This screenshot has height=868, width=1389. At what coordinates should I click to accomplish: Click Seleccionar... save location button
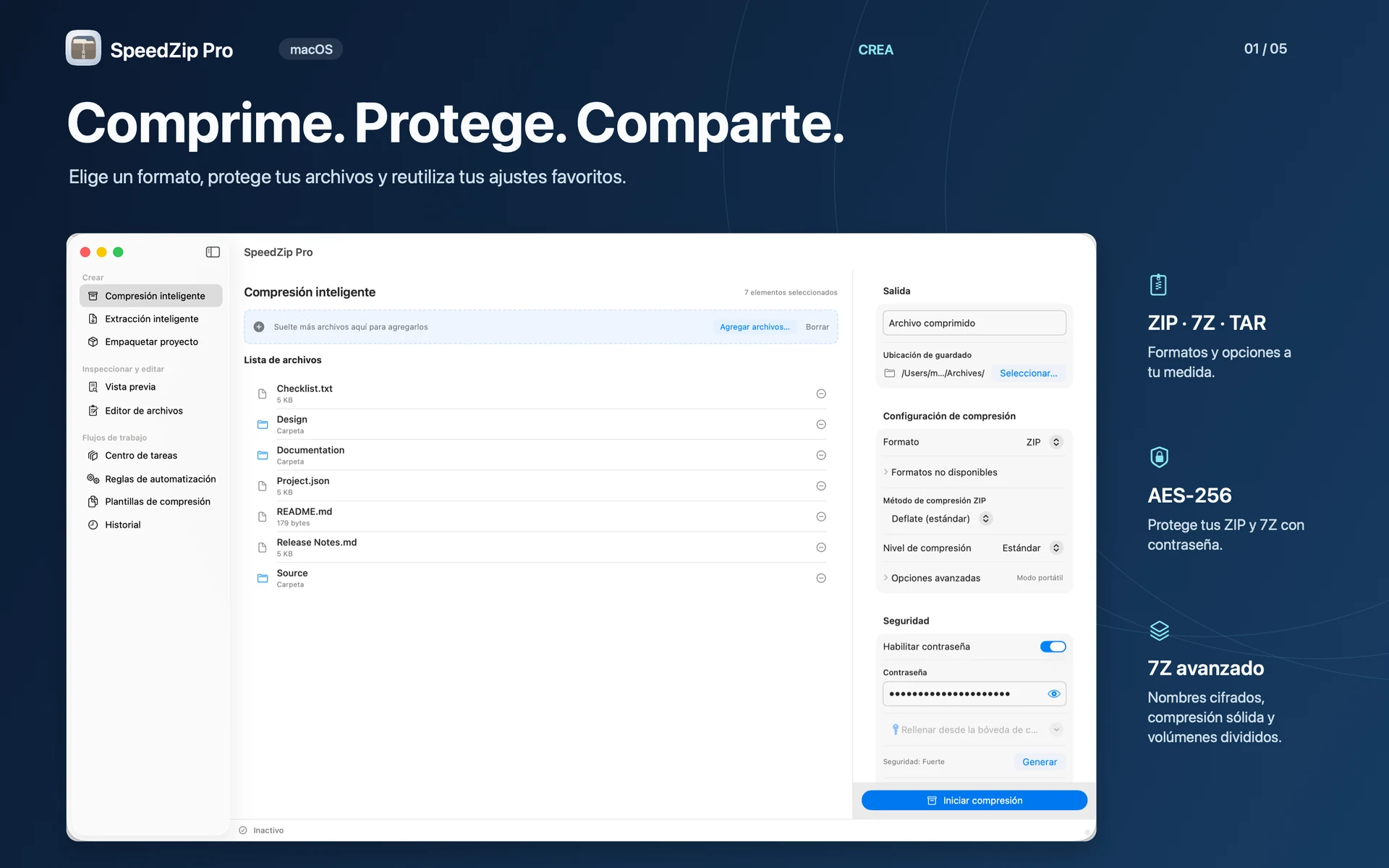pos(1028,373)
